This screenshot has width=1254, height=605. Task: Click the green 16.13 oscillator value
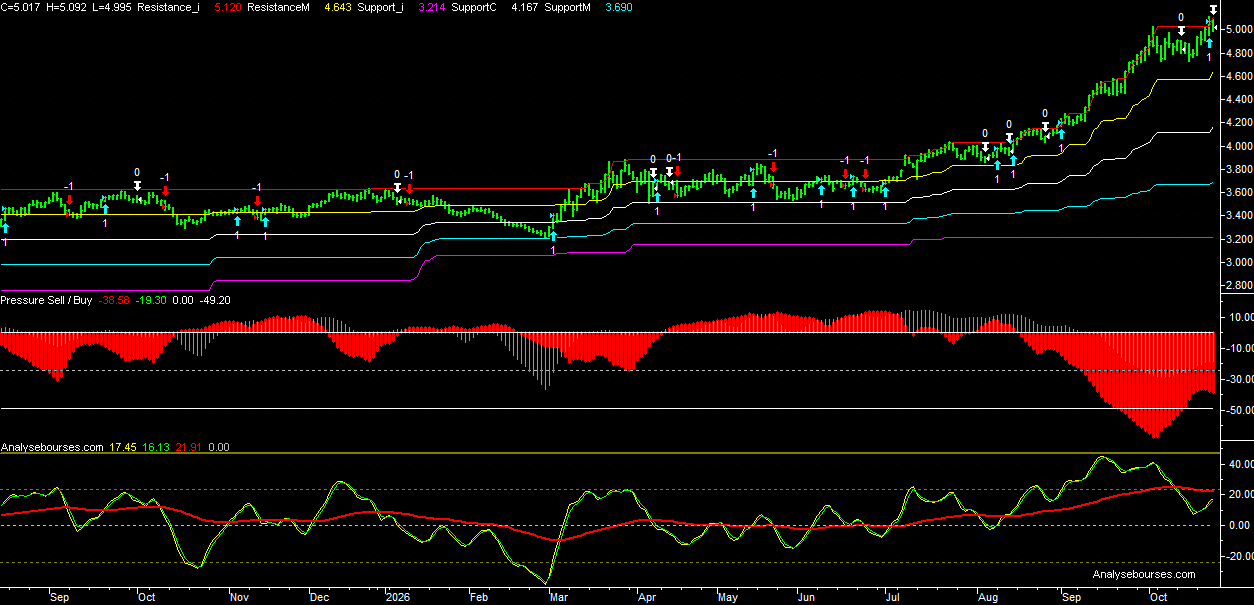[x=155, y=447]
